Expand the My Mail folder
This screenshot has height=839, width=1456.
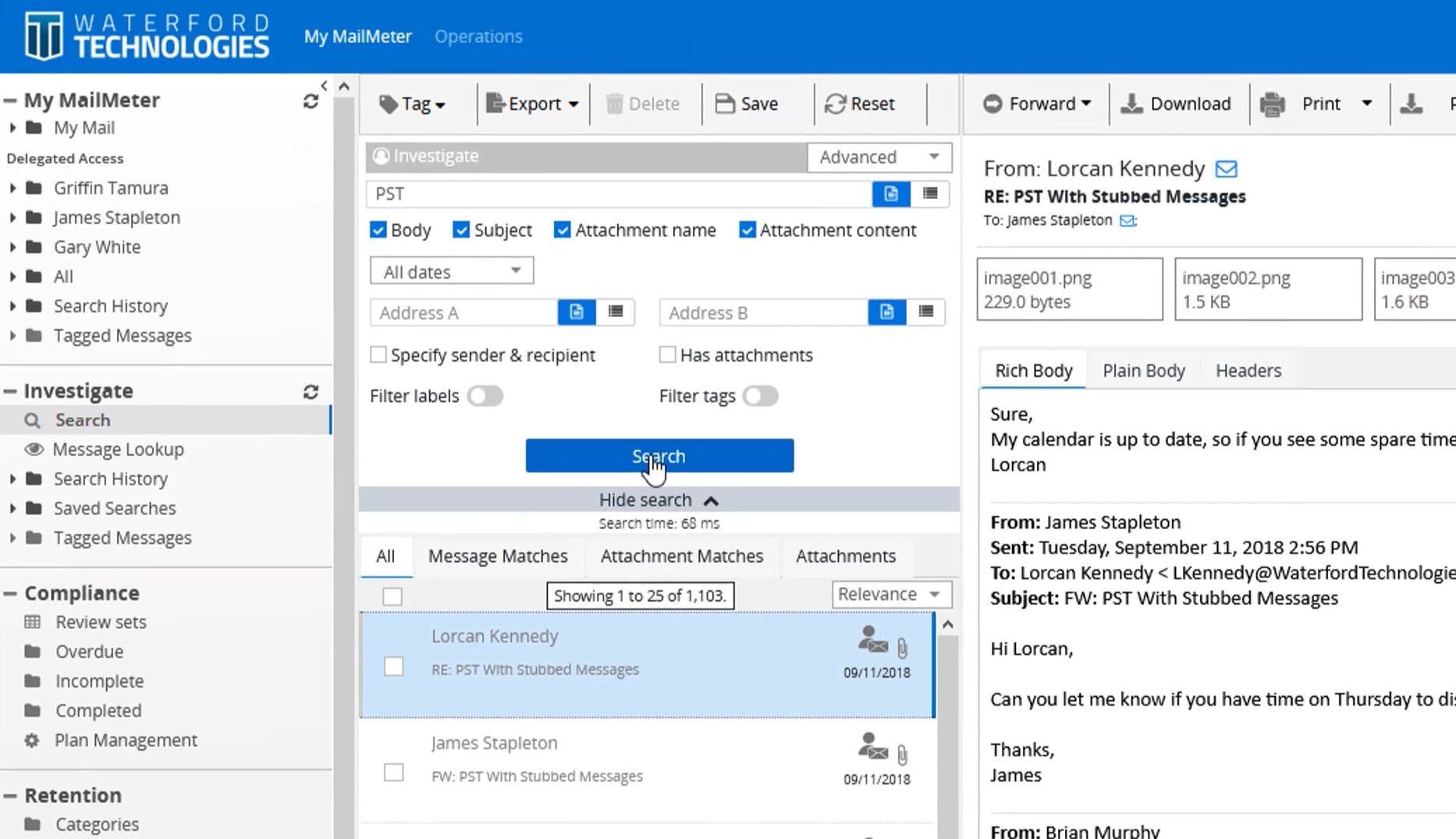click(12, 128)
